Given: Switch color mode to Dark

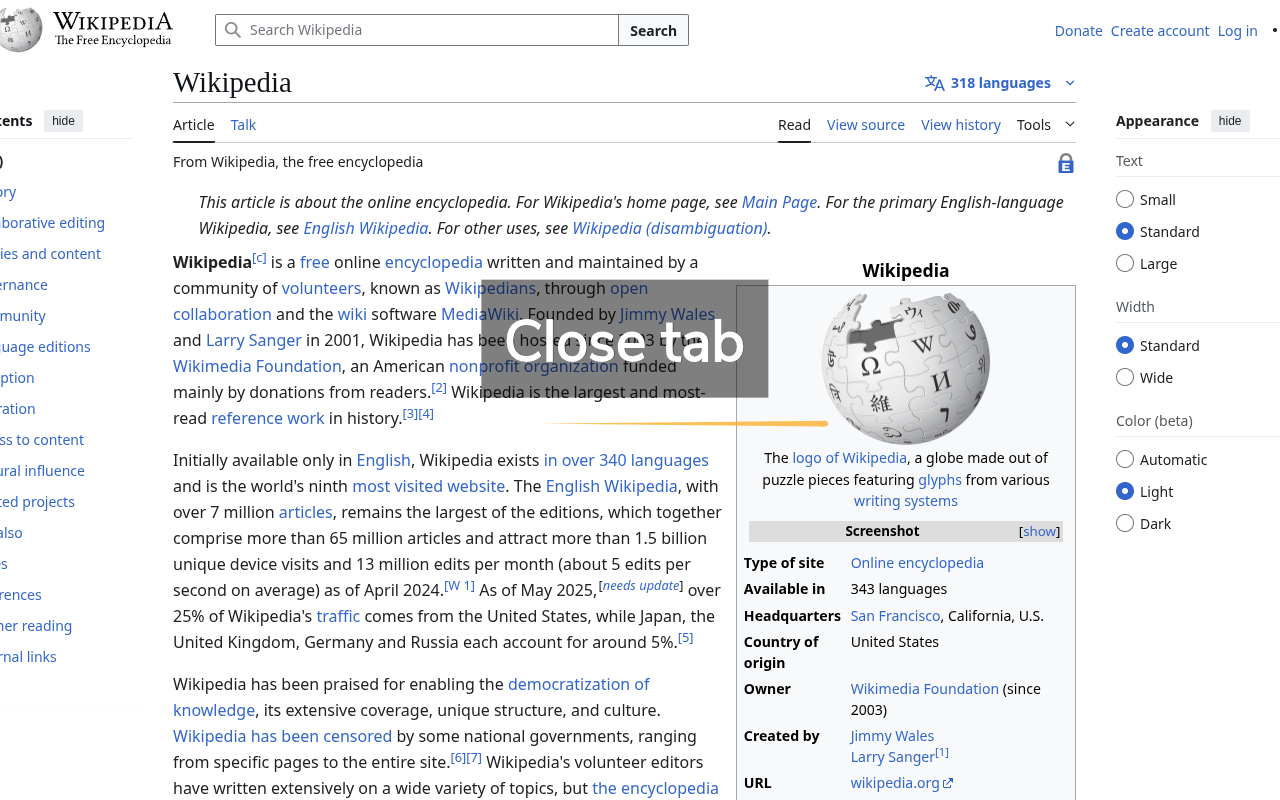Looking at the screenshot, I should coord(1124,523).
